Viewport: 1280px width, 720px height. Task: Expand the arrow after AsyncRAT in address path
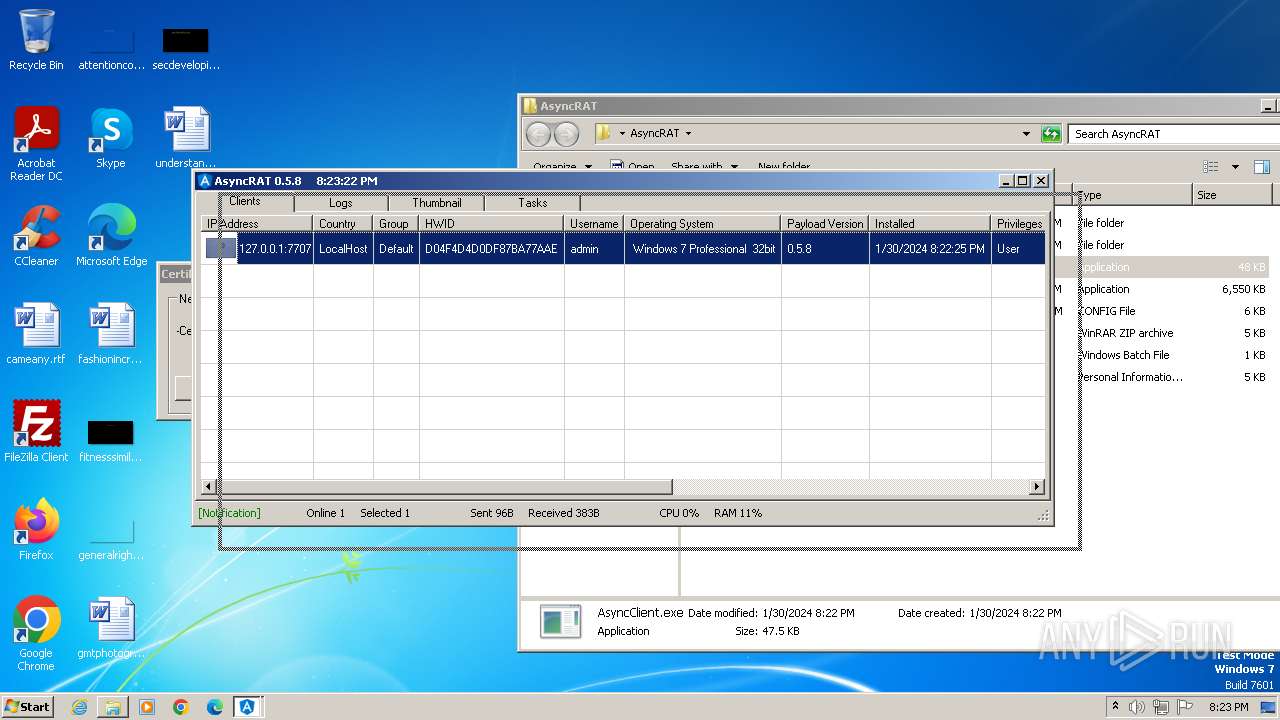coord(688,133)
